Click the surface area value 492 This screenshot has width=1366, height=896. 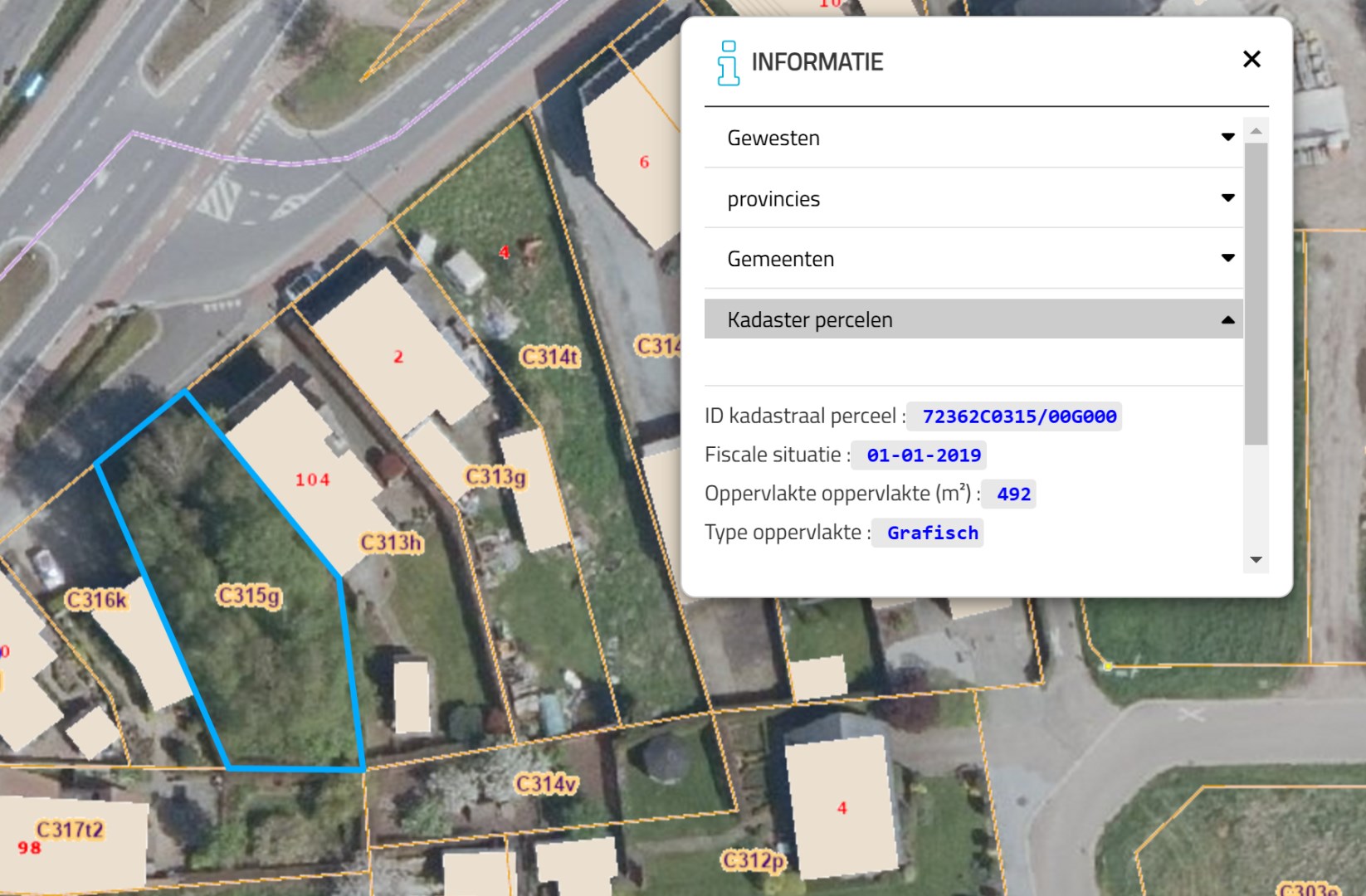point(1013,494)
